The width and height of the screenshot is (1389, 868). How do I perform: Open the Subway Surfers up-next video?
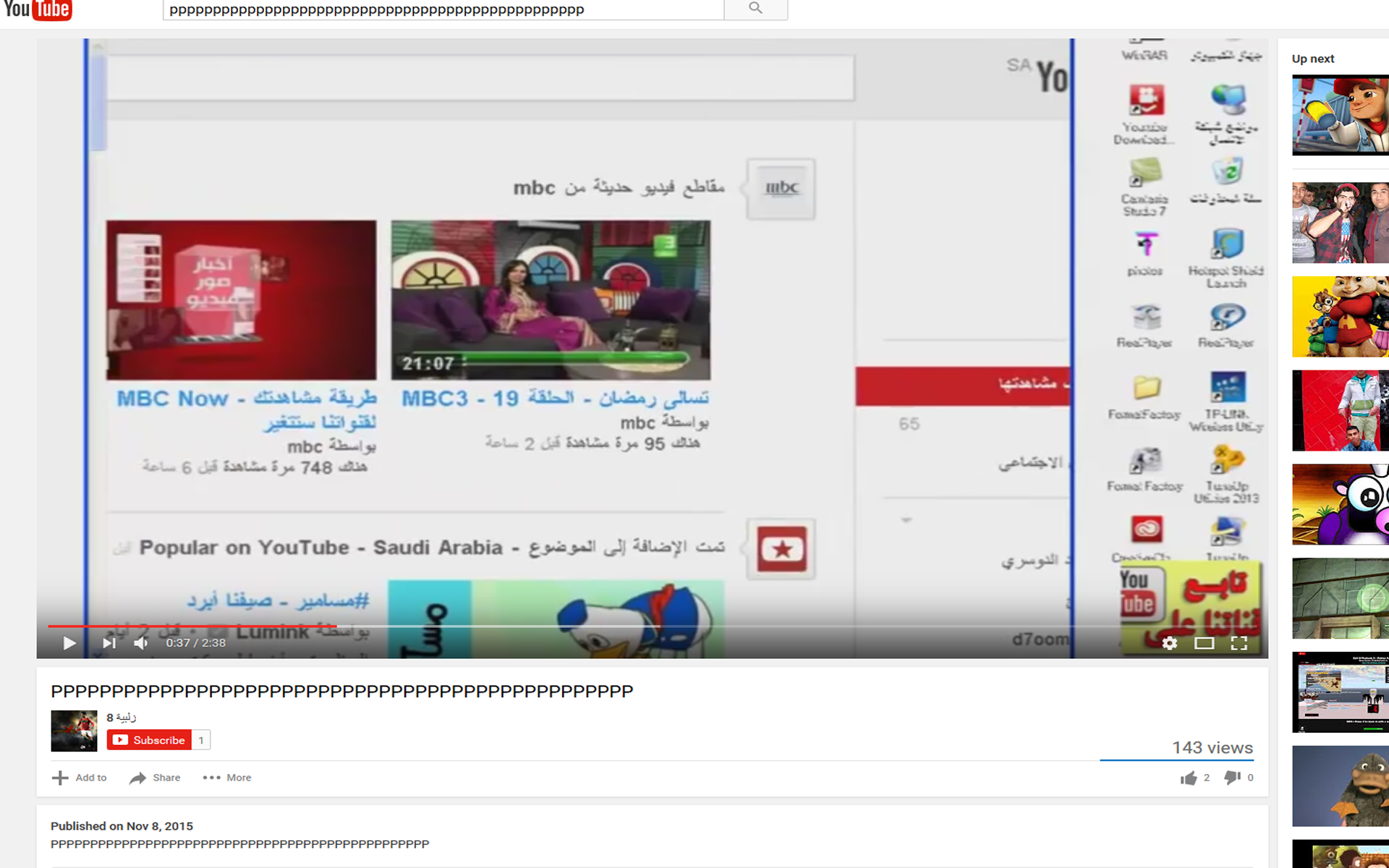pos(1341,115)
